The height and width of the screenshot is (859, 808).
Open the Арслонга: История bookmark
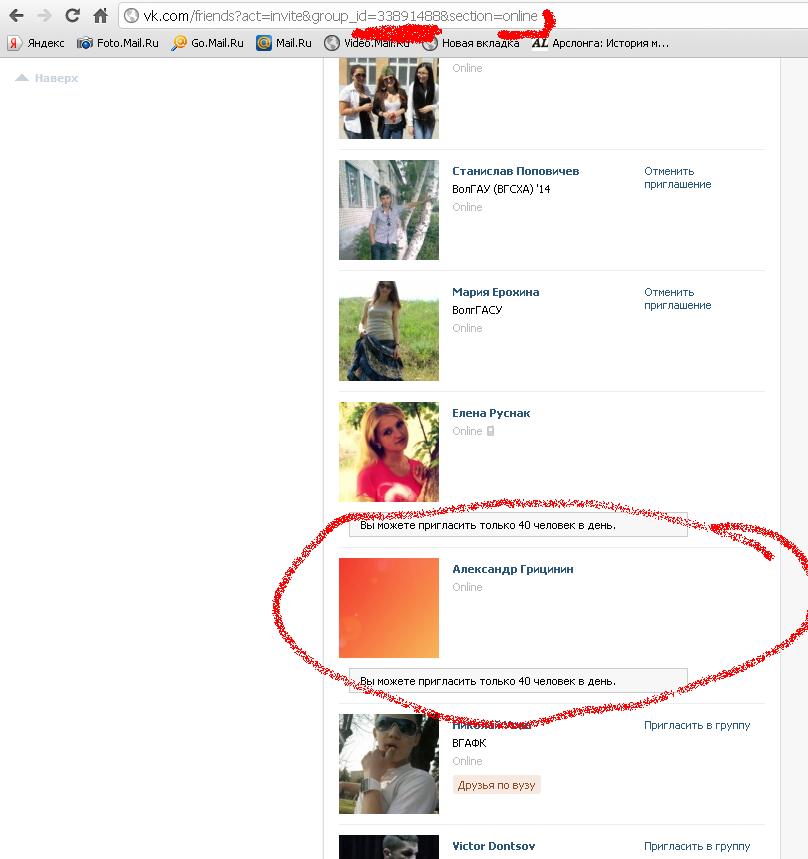(601, 43)
